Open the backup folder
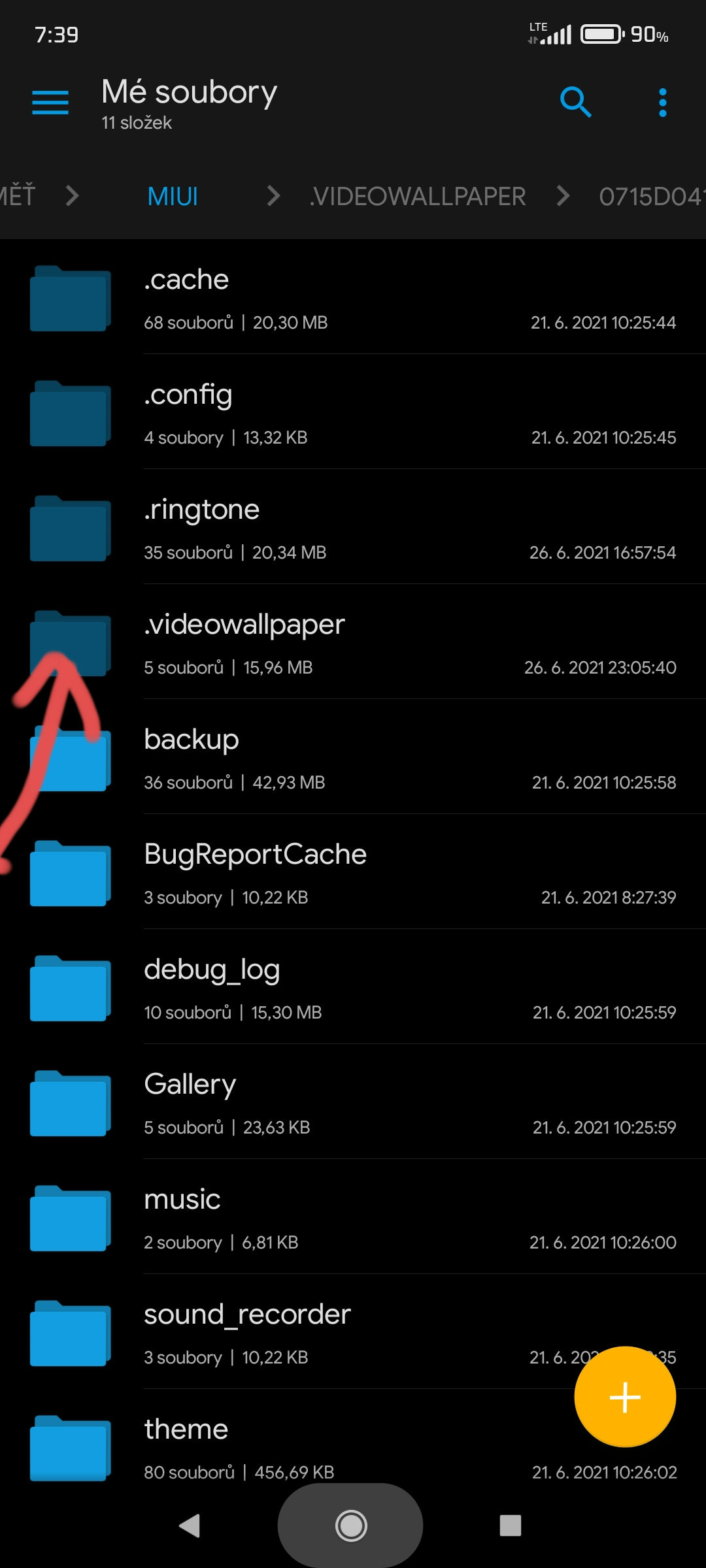This screenshot has width=706, height=1568. tap(353, 757)
